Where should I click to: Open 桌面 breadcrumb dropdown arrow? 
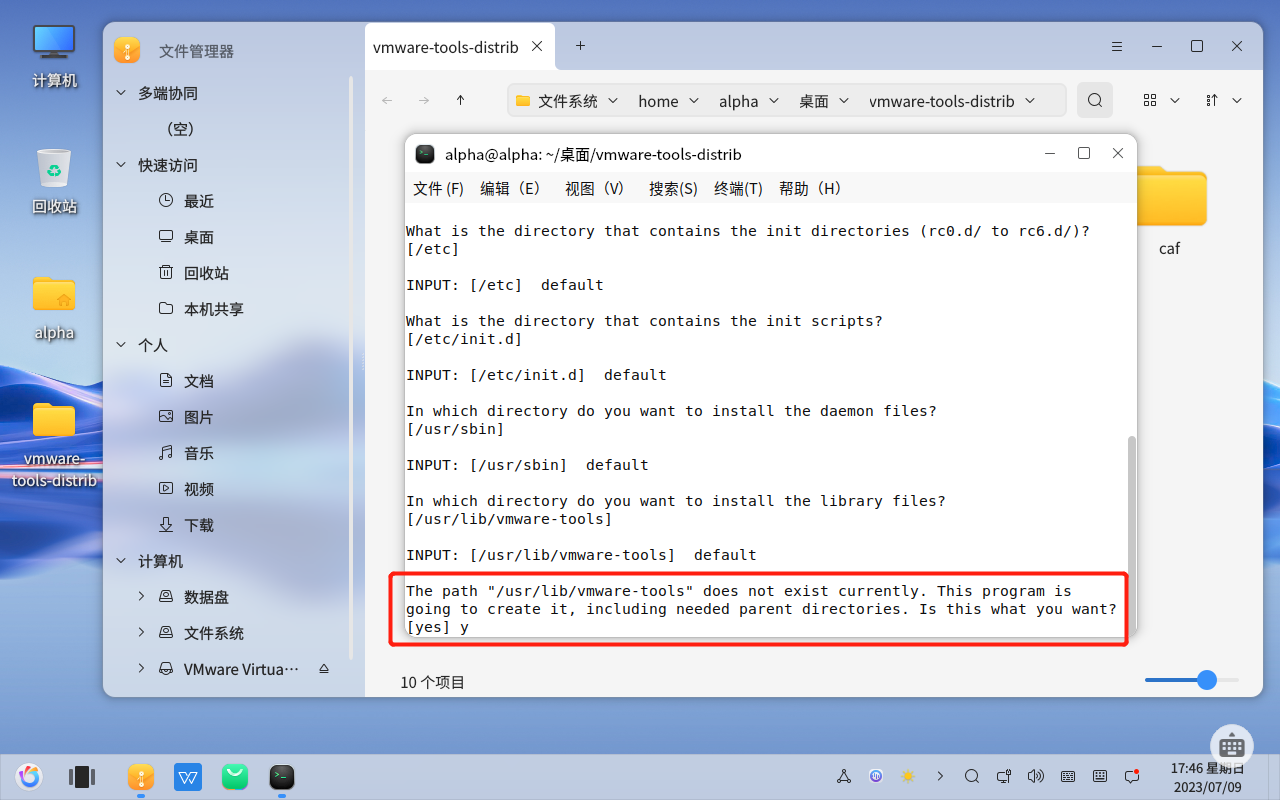click(844, 101)
